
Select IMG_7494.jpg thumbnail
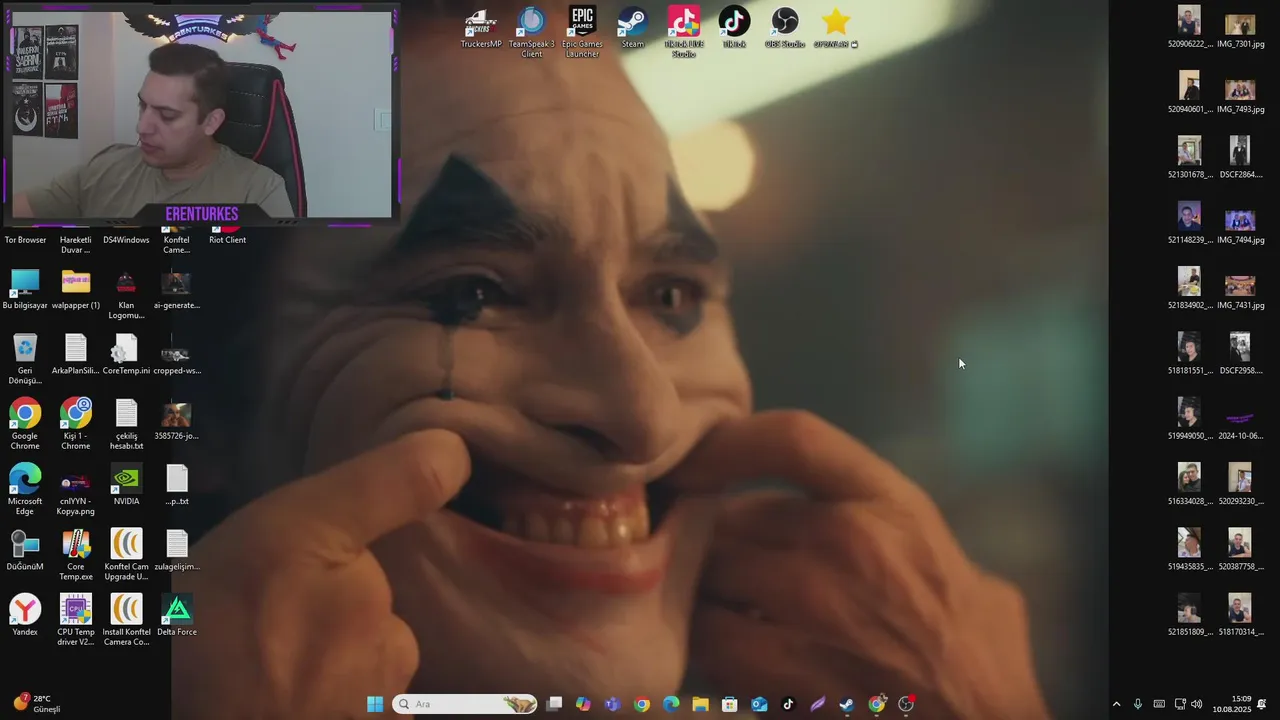pyautogui.click(x=1240, y=224)
